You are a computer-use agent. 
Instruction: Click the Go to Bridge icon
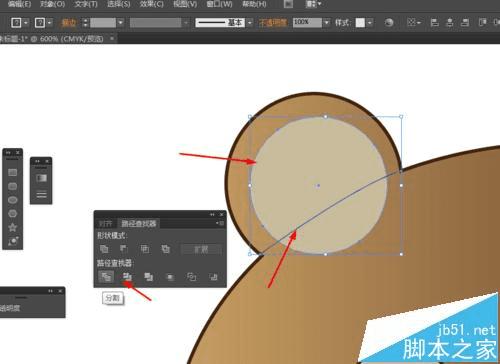288,4
